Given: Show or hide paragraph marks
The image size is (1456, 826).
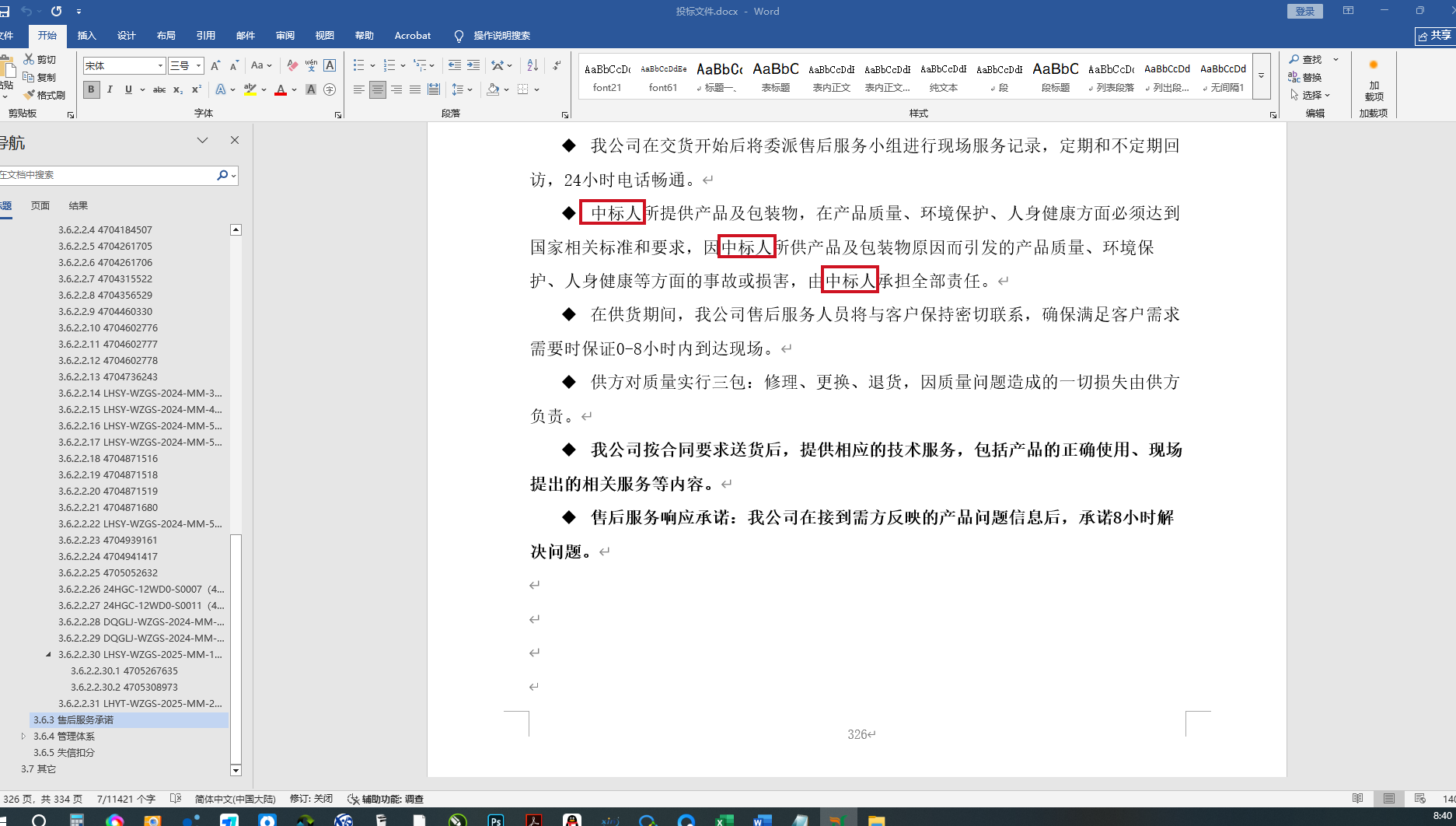Looking at the screenshot, I should [x=557, y=66].
